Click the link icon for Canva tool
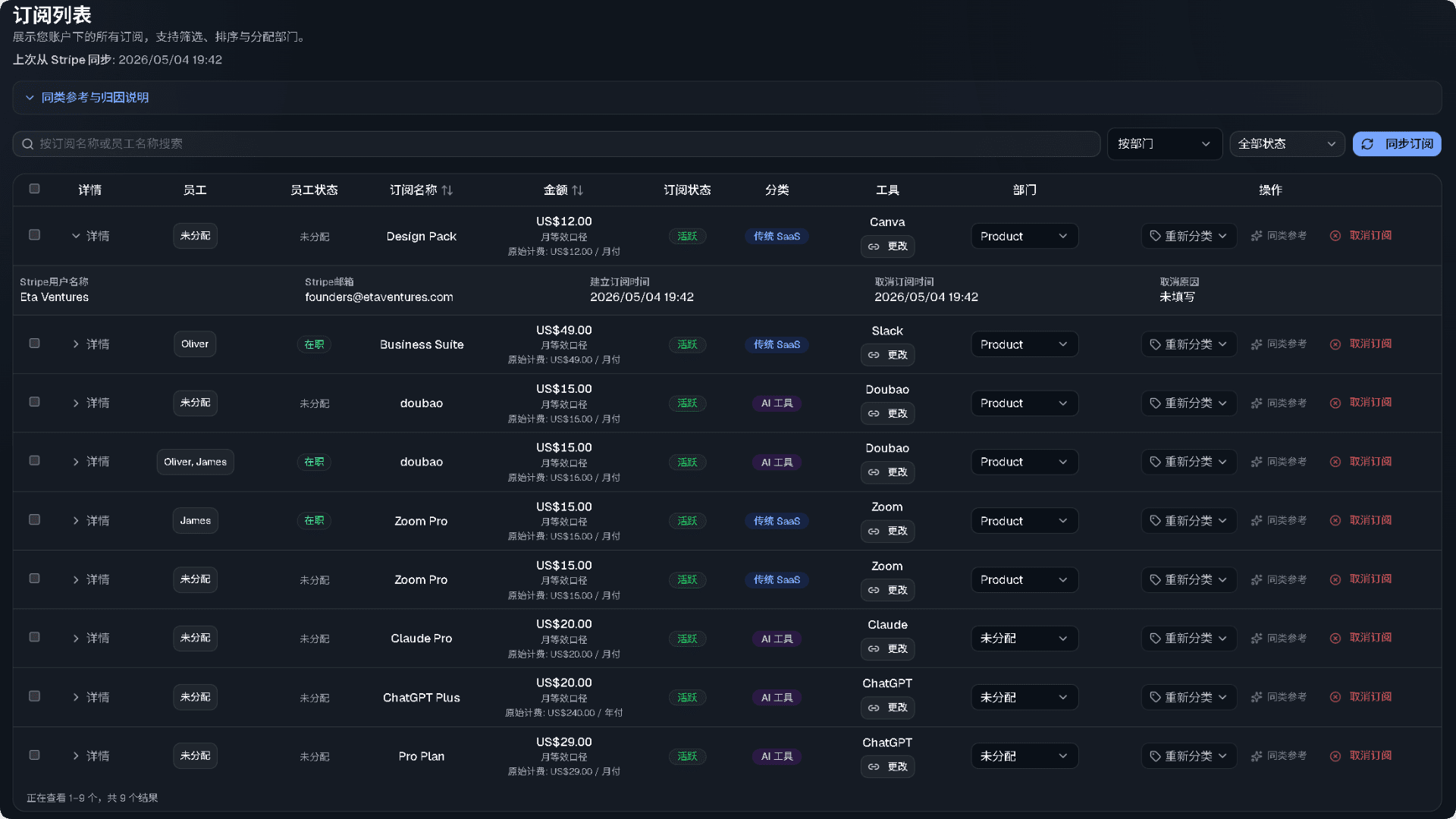1456x819 pixels. [x=874, y=246]
